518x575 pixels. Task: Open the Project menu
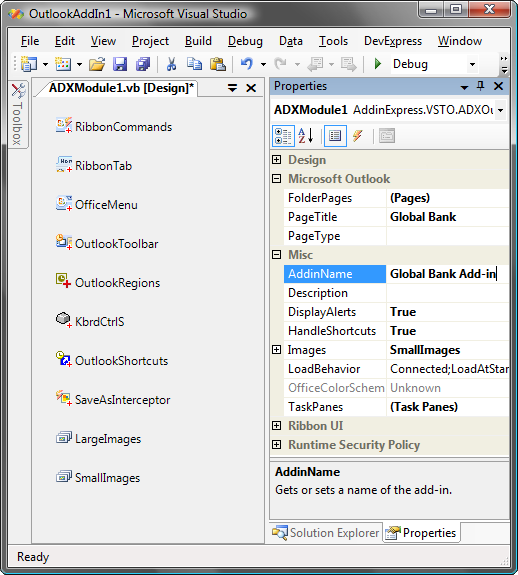(x=150, y=41)
